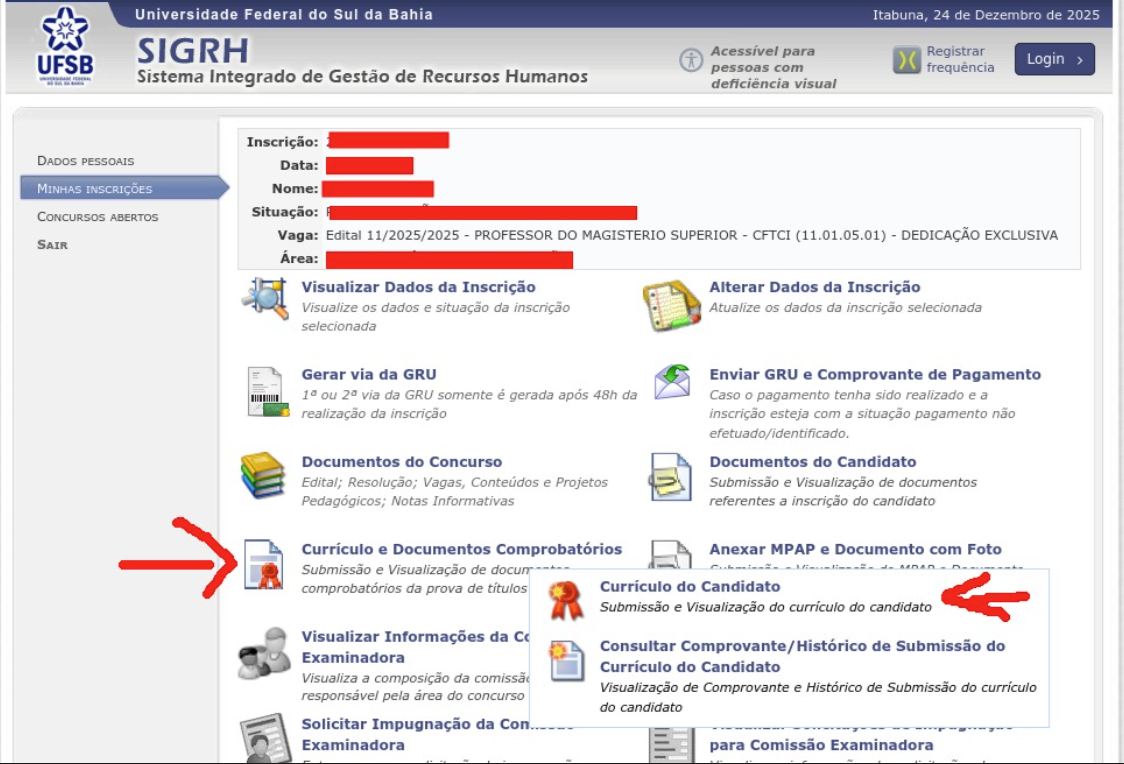The height and width of the screenshot is (764, 1124).
Task: Click the stacked books icon for Documentos do Concurso
Action: point(263,477)
